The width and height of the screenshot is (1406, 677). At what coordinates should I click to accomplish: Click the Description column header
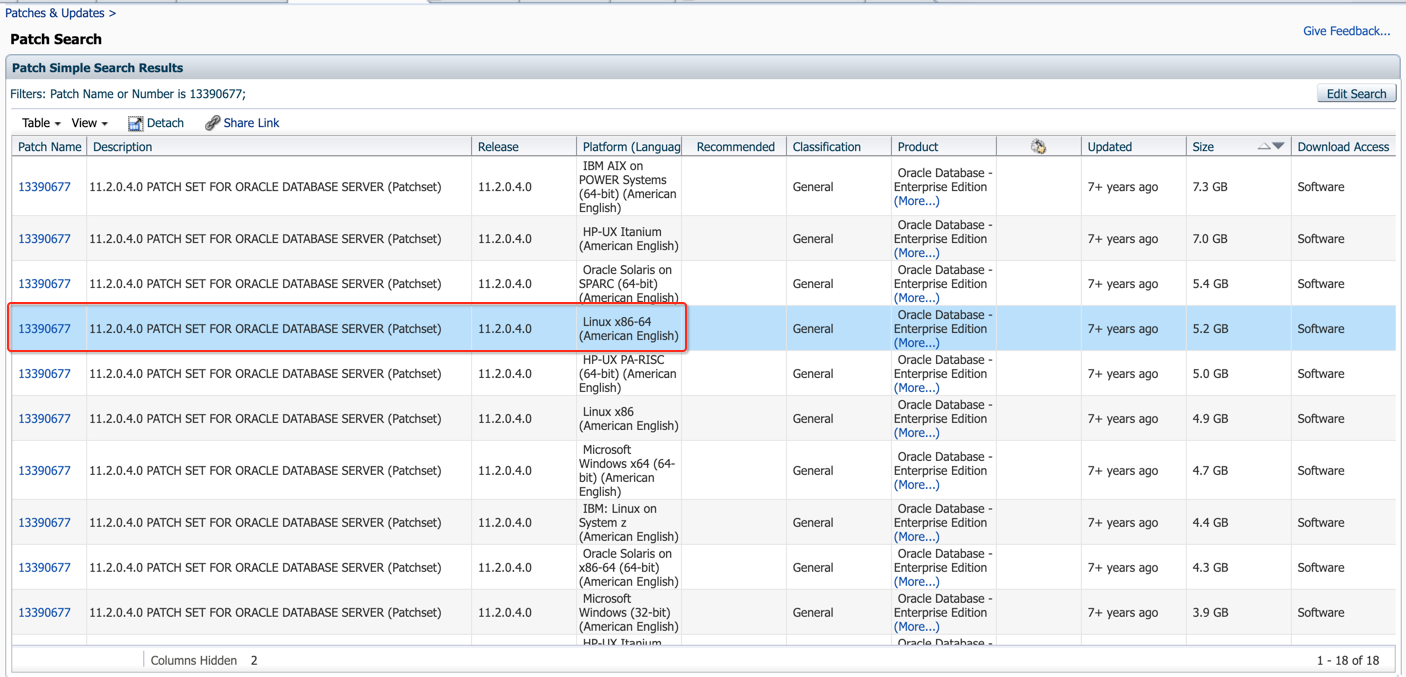pyautogui.click(x=279, y=147)
